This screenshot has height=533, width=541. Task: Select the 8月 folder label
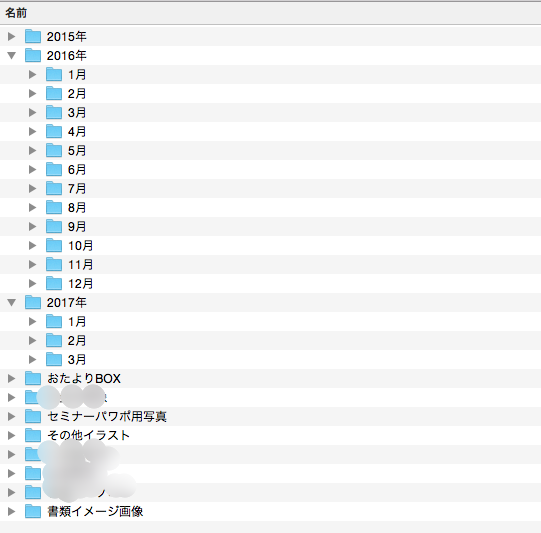pos(77,207)
